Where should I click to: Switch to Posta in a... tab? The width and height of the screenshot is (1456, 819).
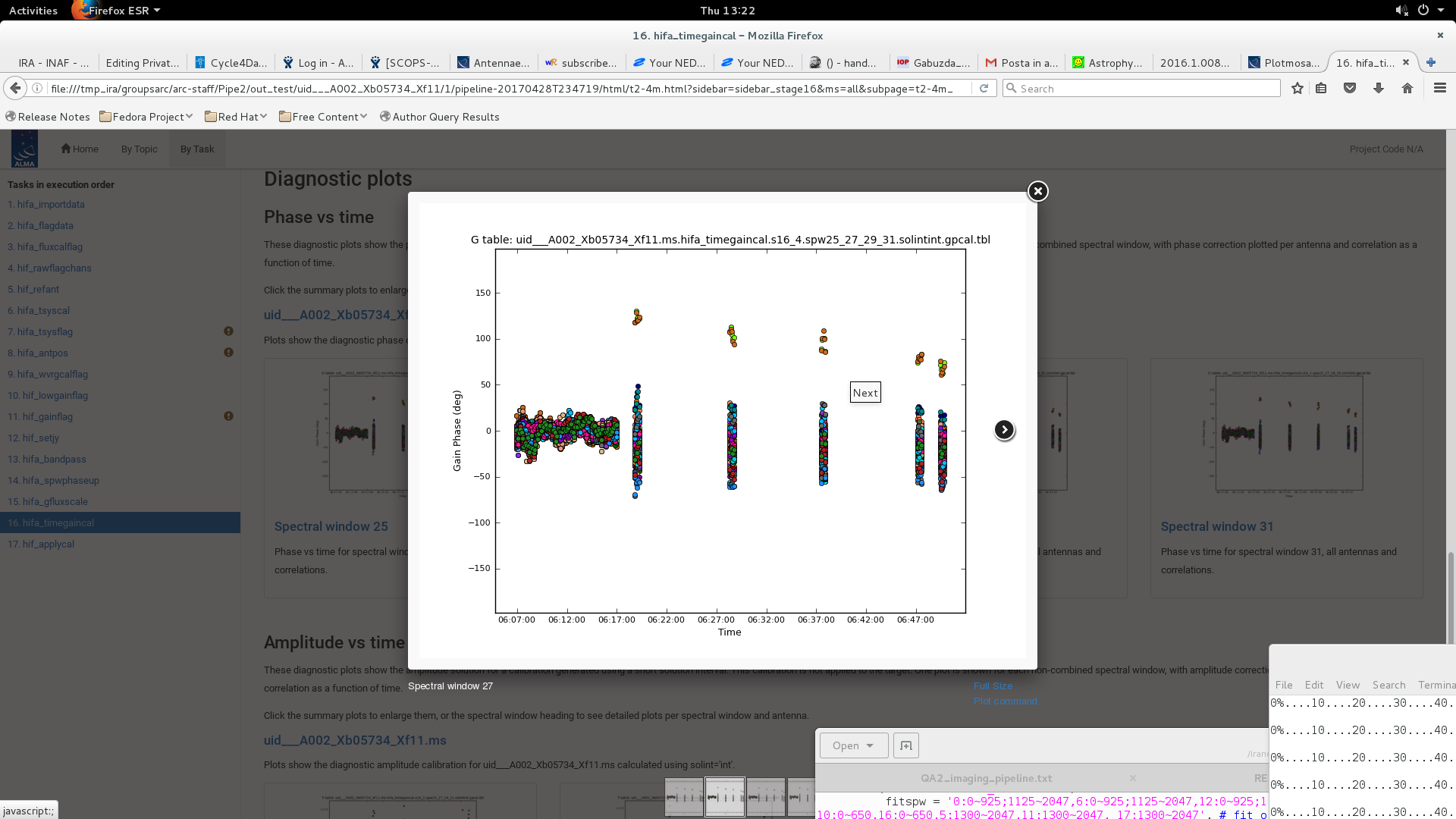[x=1021, y=63]
